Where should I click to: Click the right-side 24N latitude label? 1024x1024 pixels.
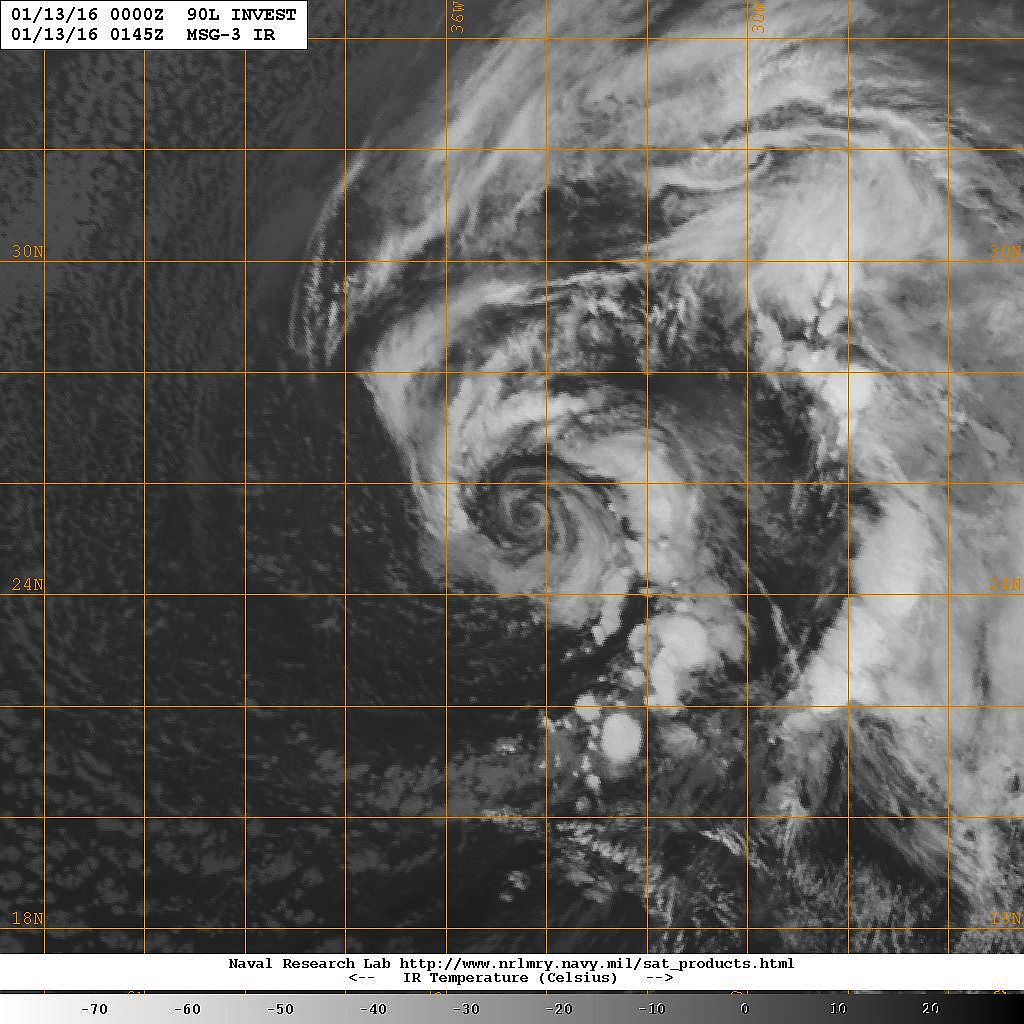pos(1006,584)
